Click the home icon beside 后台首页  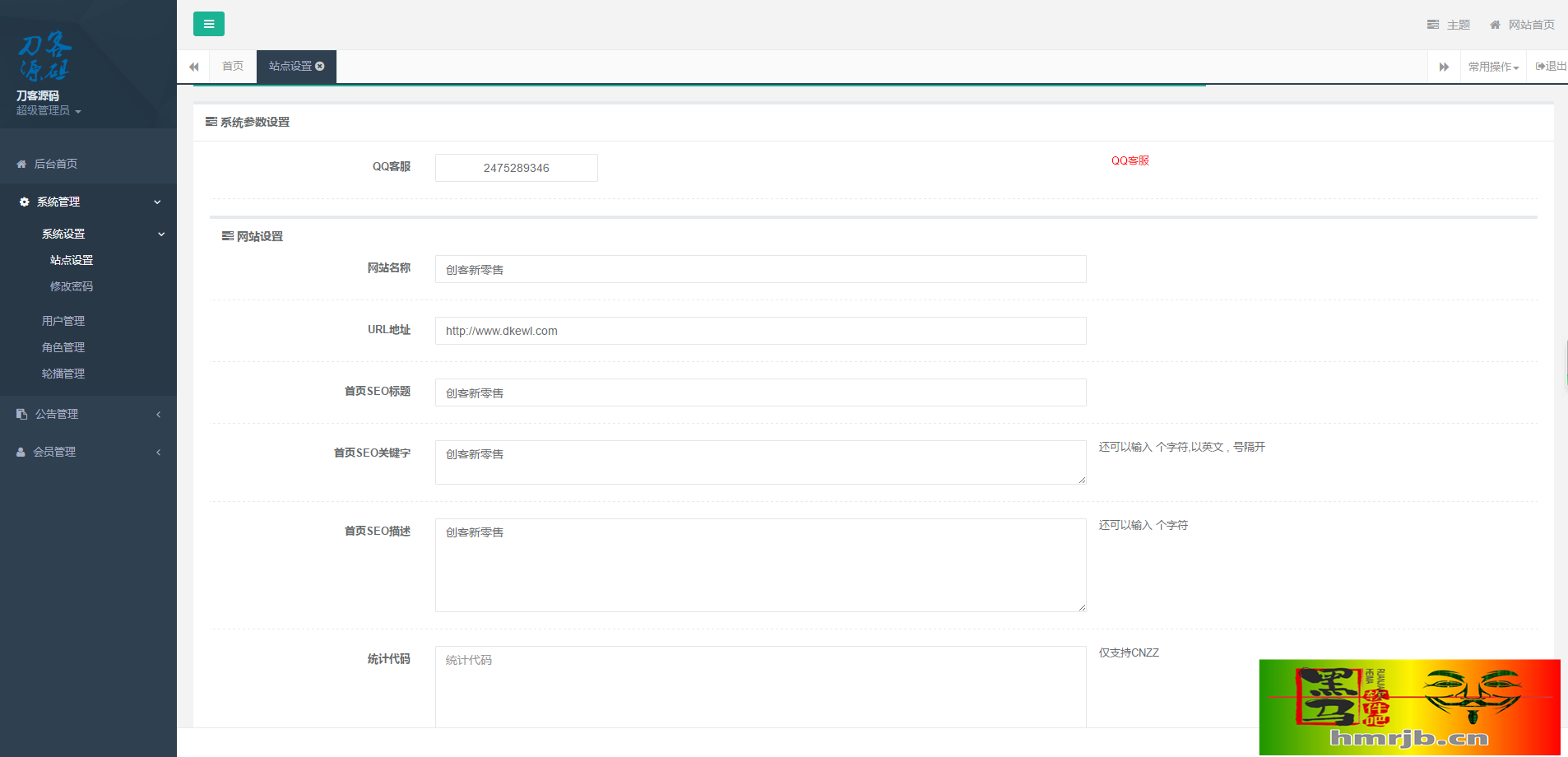point(21,164)
